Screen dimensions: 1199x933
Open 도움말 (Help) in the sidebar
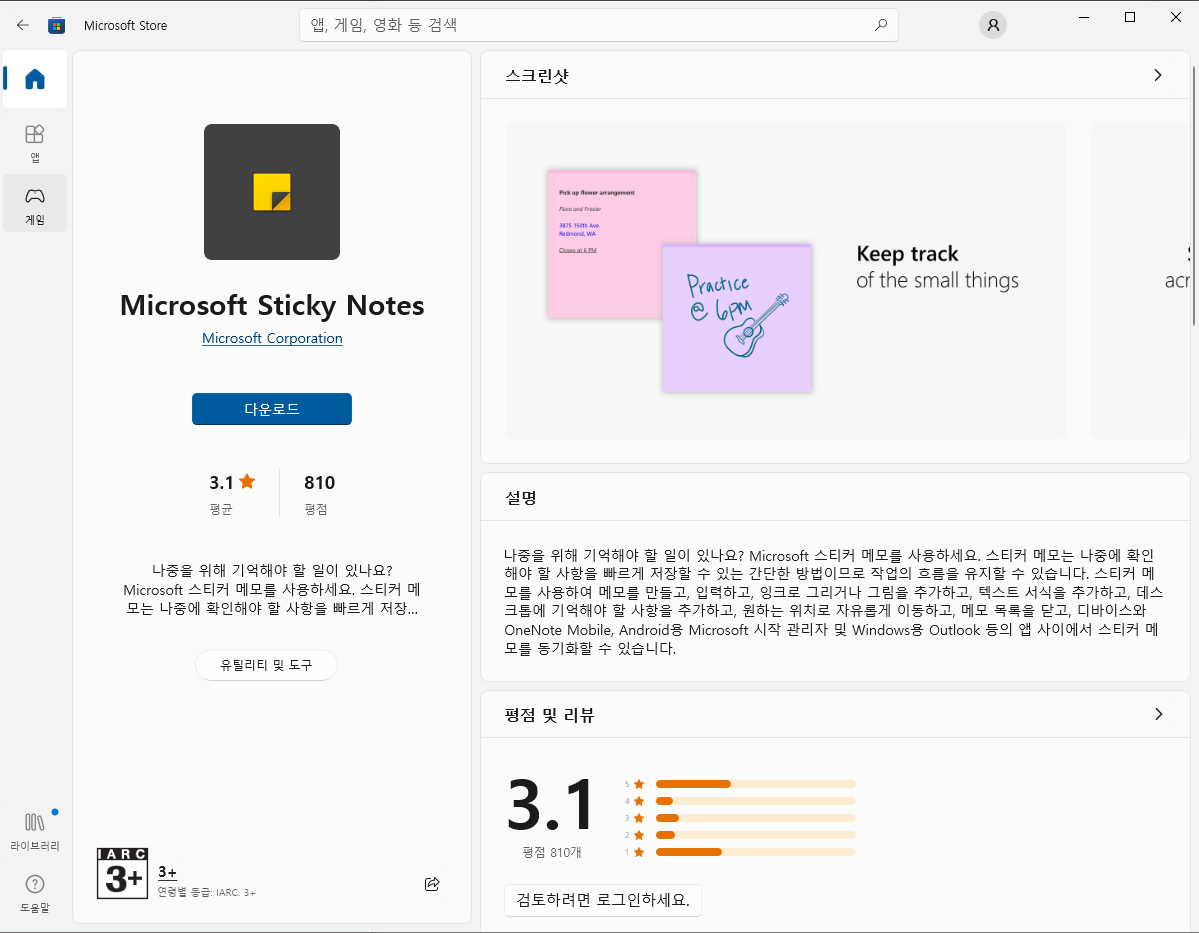click(x=35, y=893)
